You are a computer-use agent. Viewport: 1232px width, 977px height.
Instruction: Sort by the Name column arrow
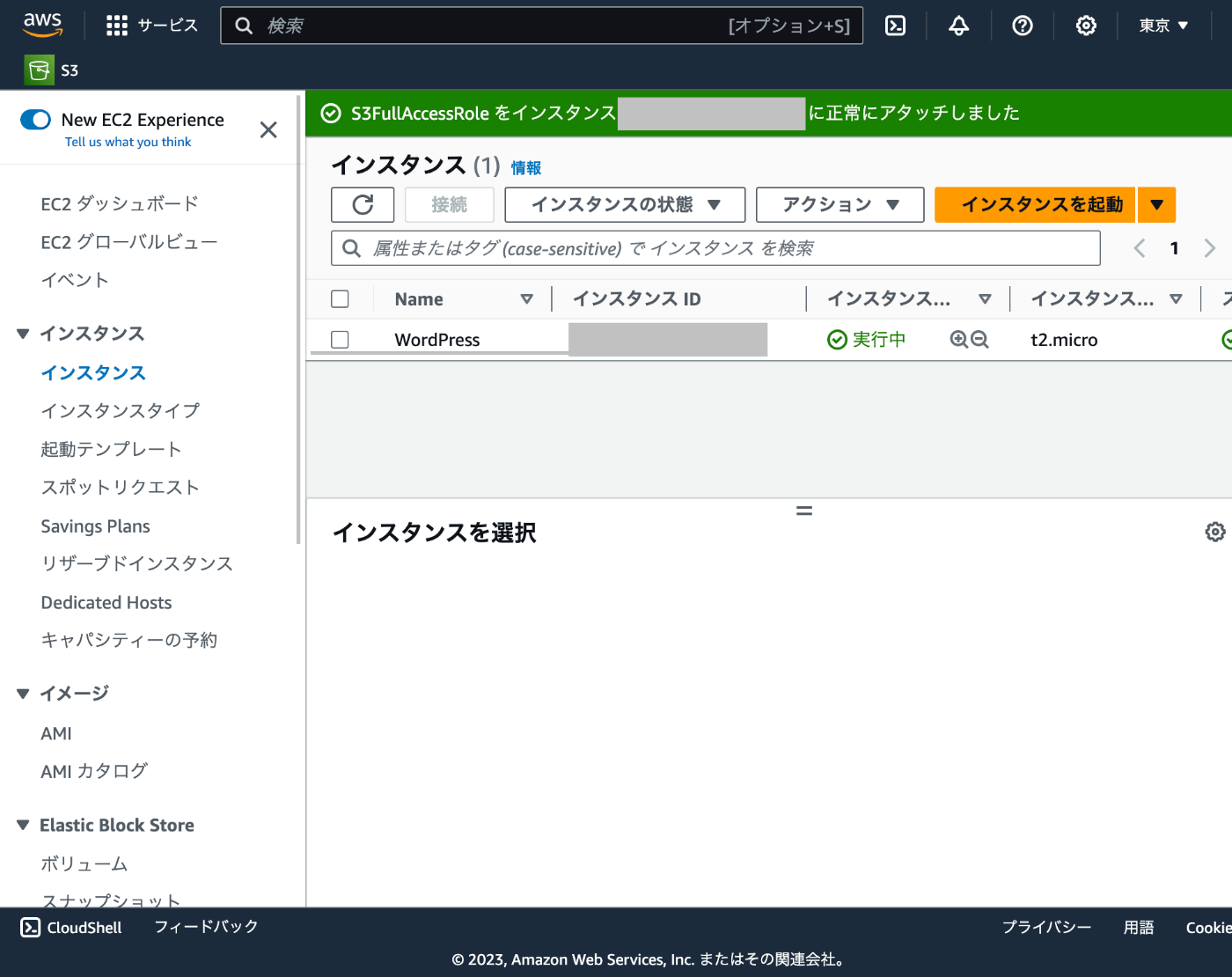click(527, 299)
